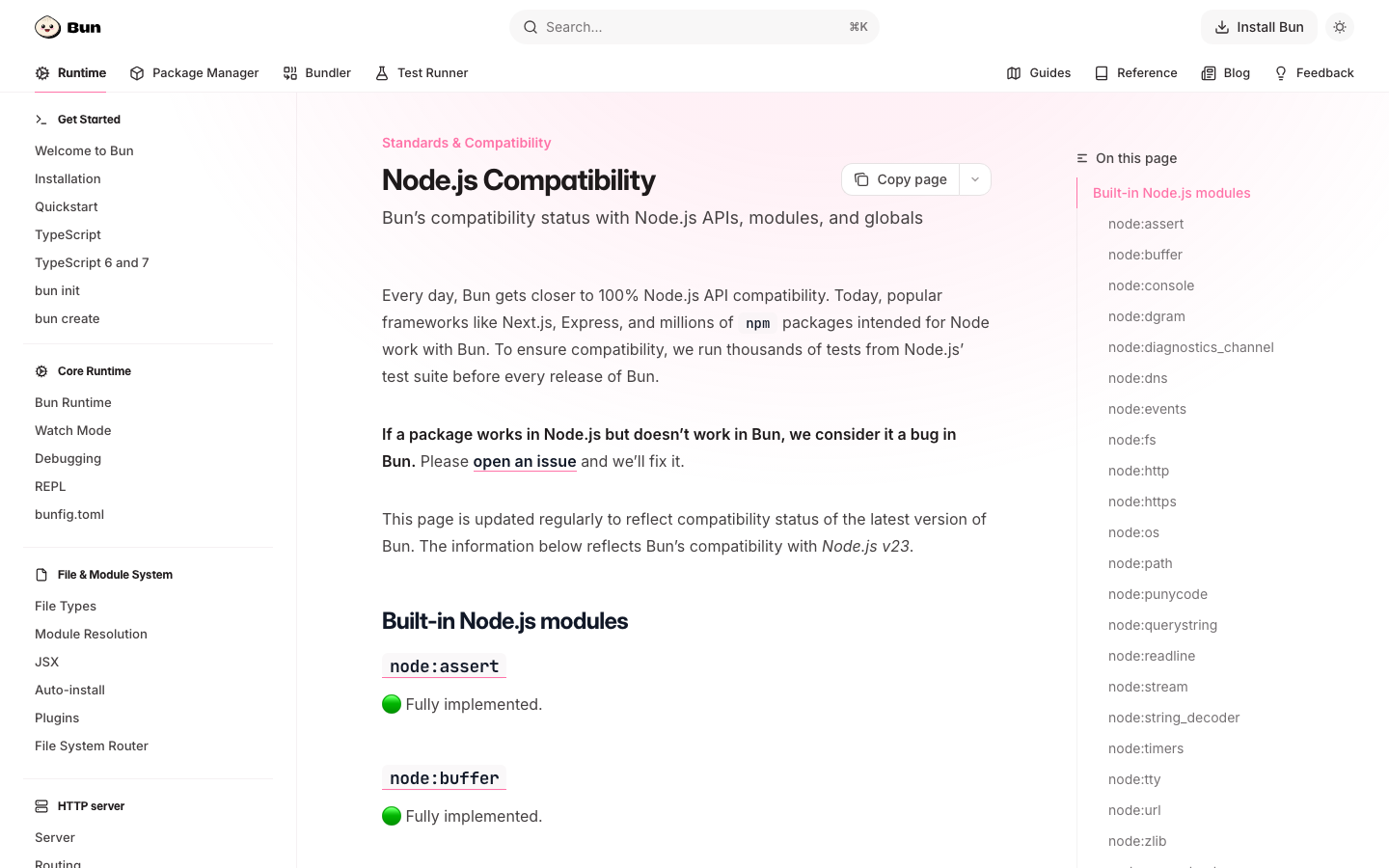Jump to node:https in page outline
The width and height of the screenshot is (1389, 868).
[1142, 502]
